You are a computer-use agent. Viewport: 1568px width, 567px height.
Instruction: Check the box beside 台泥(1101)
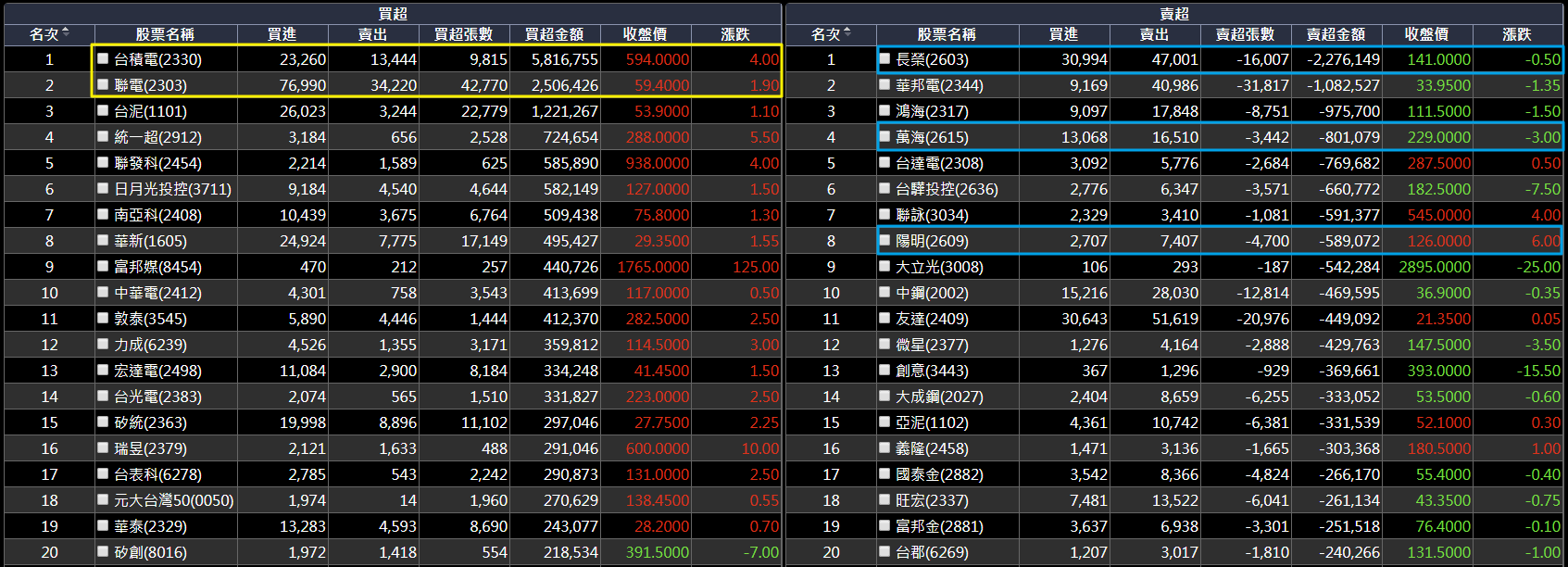[104, 110]
